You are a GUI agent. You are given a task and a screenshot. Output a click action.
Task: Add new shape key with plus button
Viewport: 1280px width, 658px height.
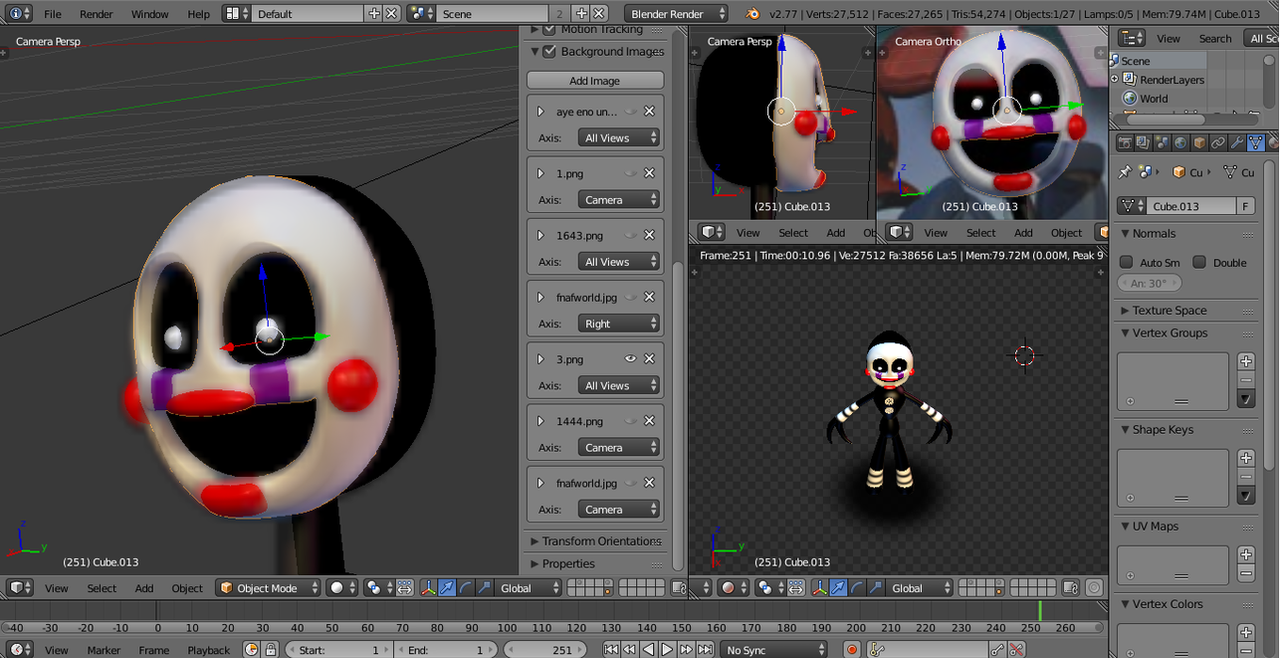click(1246, 458)
